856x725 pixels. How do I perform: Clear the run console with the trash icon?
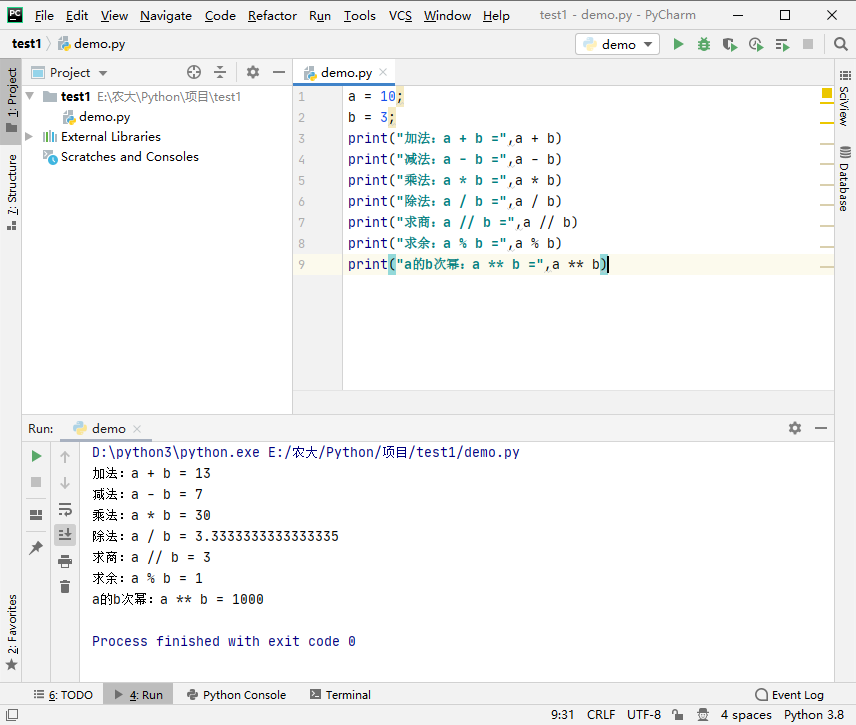point(65,587)
